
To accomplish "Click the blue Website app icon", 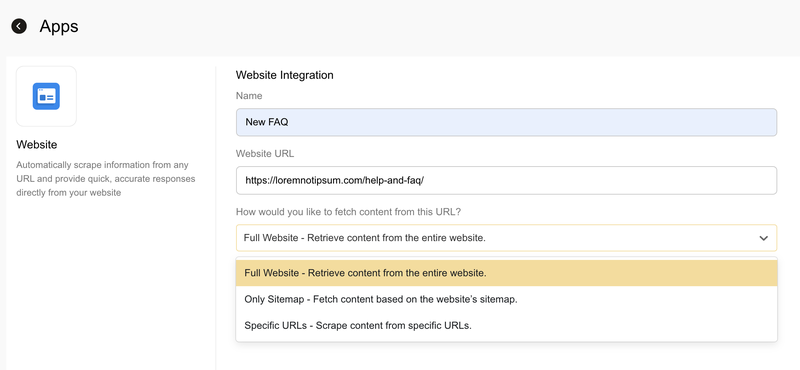I will 46,96.
